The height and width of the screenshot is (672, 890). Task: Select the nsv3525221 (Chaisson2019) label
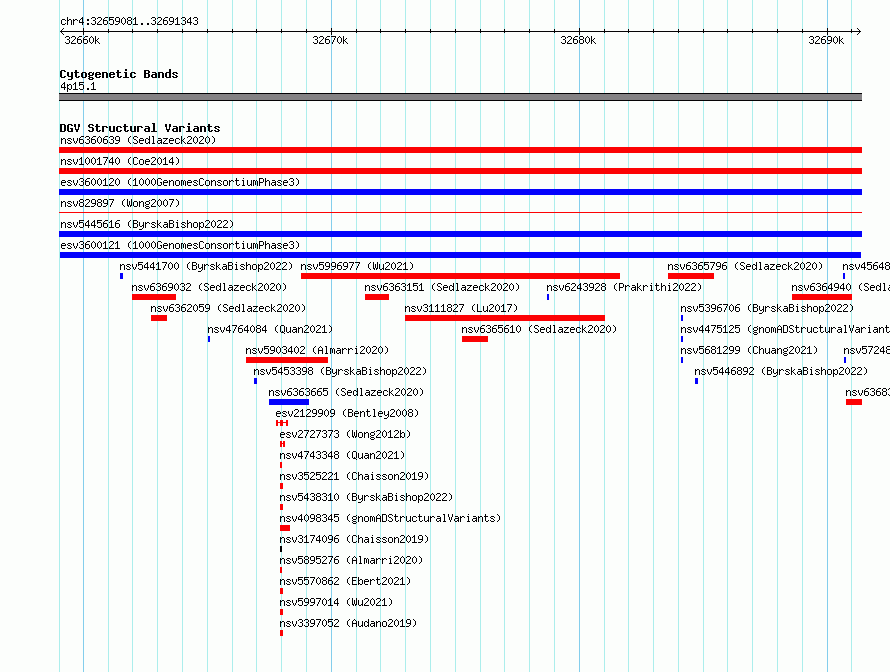(354, 476)
